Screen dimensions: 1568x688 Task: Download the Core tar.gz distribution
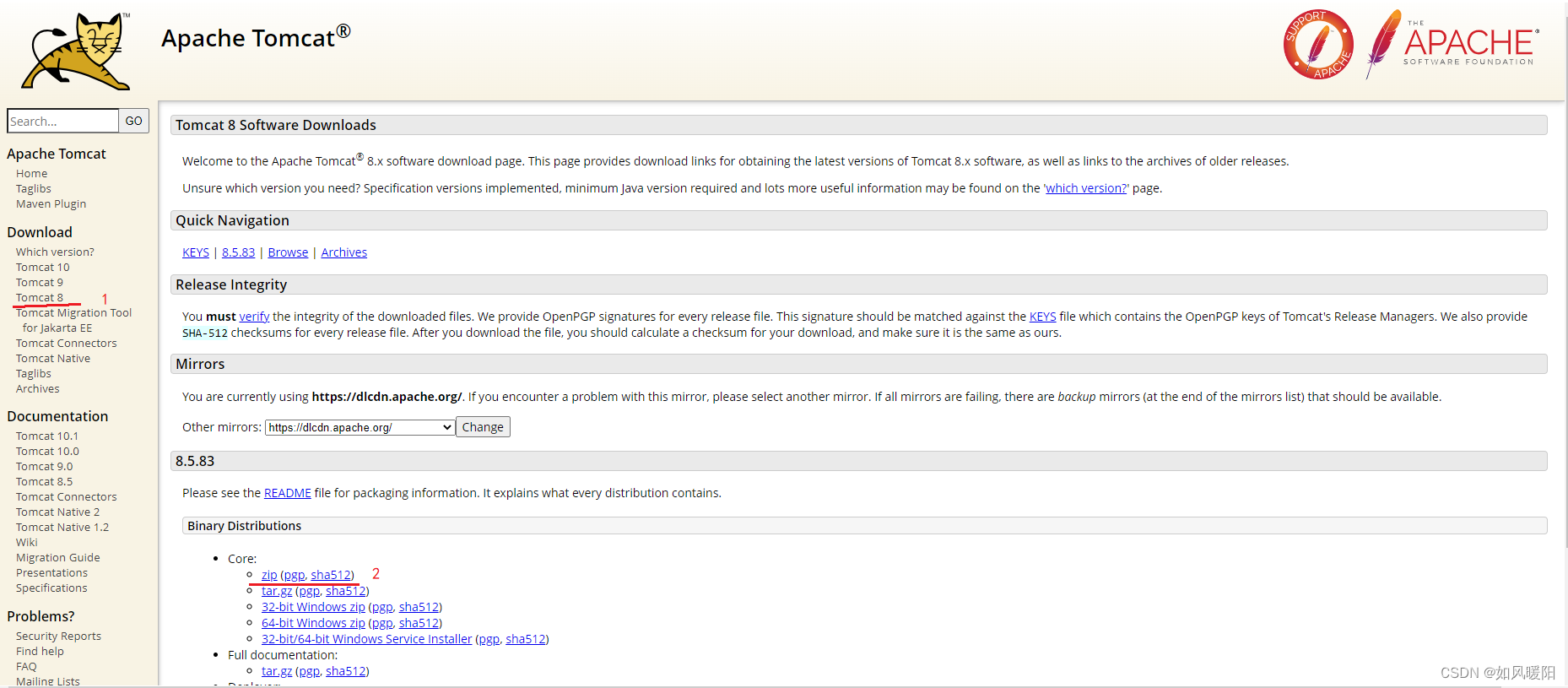click(x=277, y=591)
